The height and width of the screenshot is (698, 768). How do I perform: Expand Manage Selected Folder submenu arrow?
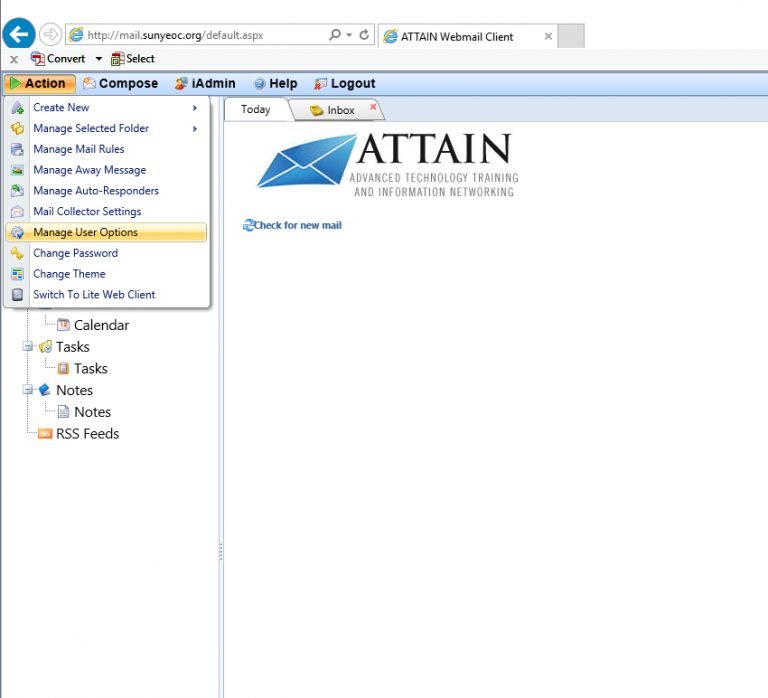[x=195, y=128]
